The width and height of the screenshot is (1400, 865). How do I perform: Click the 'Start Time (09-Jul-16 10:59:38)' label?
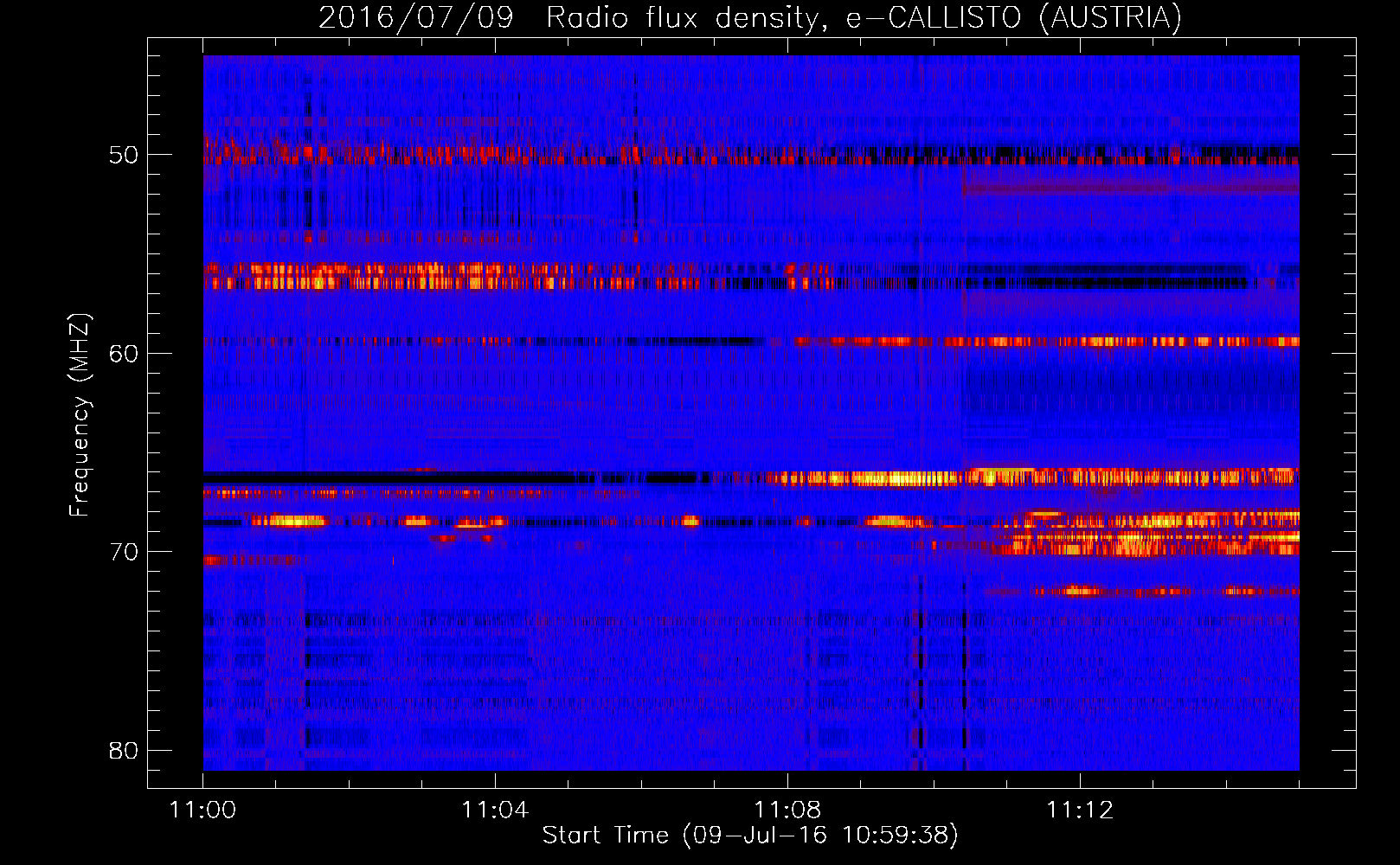tap(750, 836)
